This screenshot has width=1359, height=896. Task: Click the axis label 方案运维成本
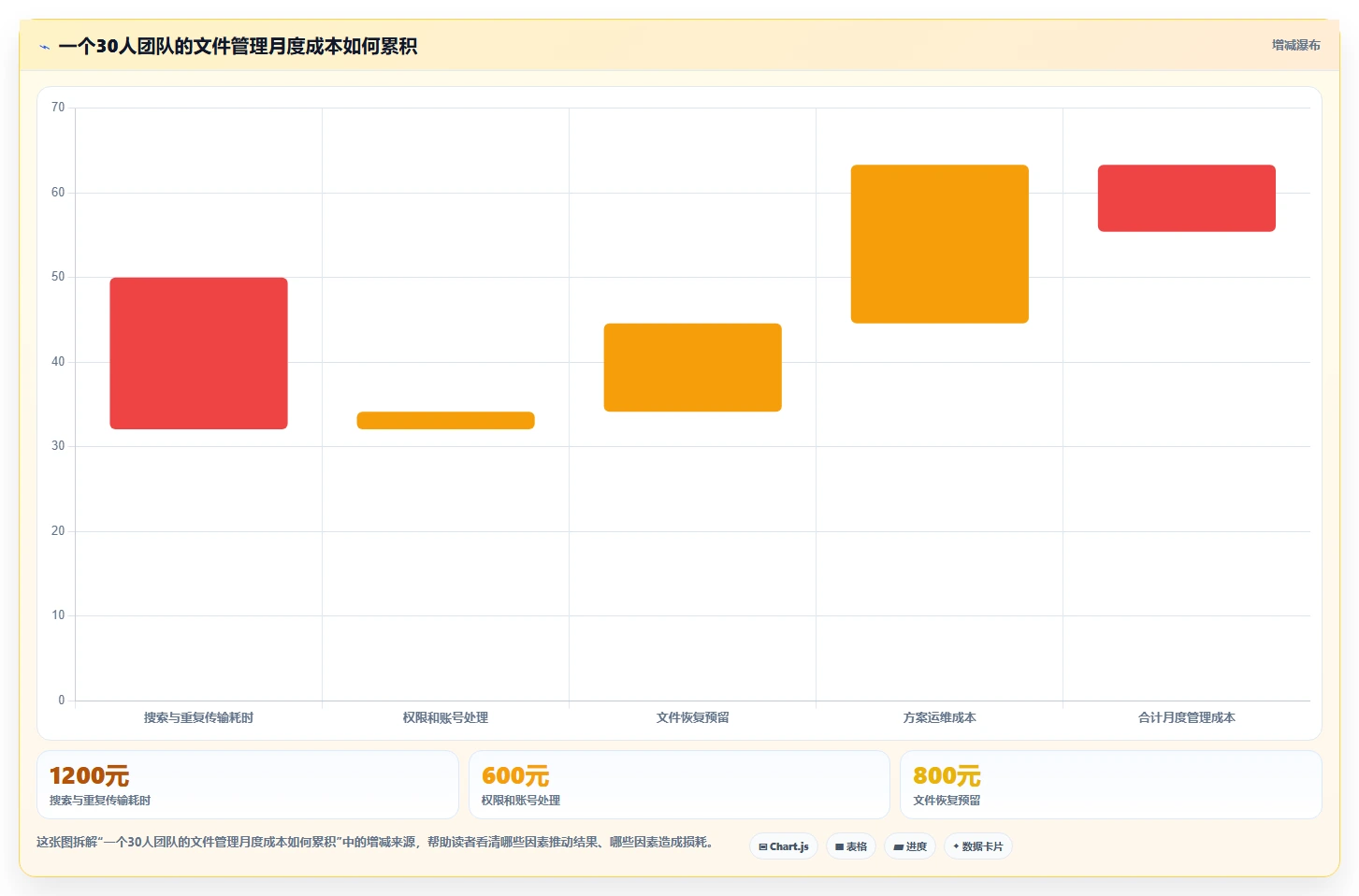coord(939,717)
